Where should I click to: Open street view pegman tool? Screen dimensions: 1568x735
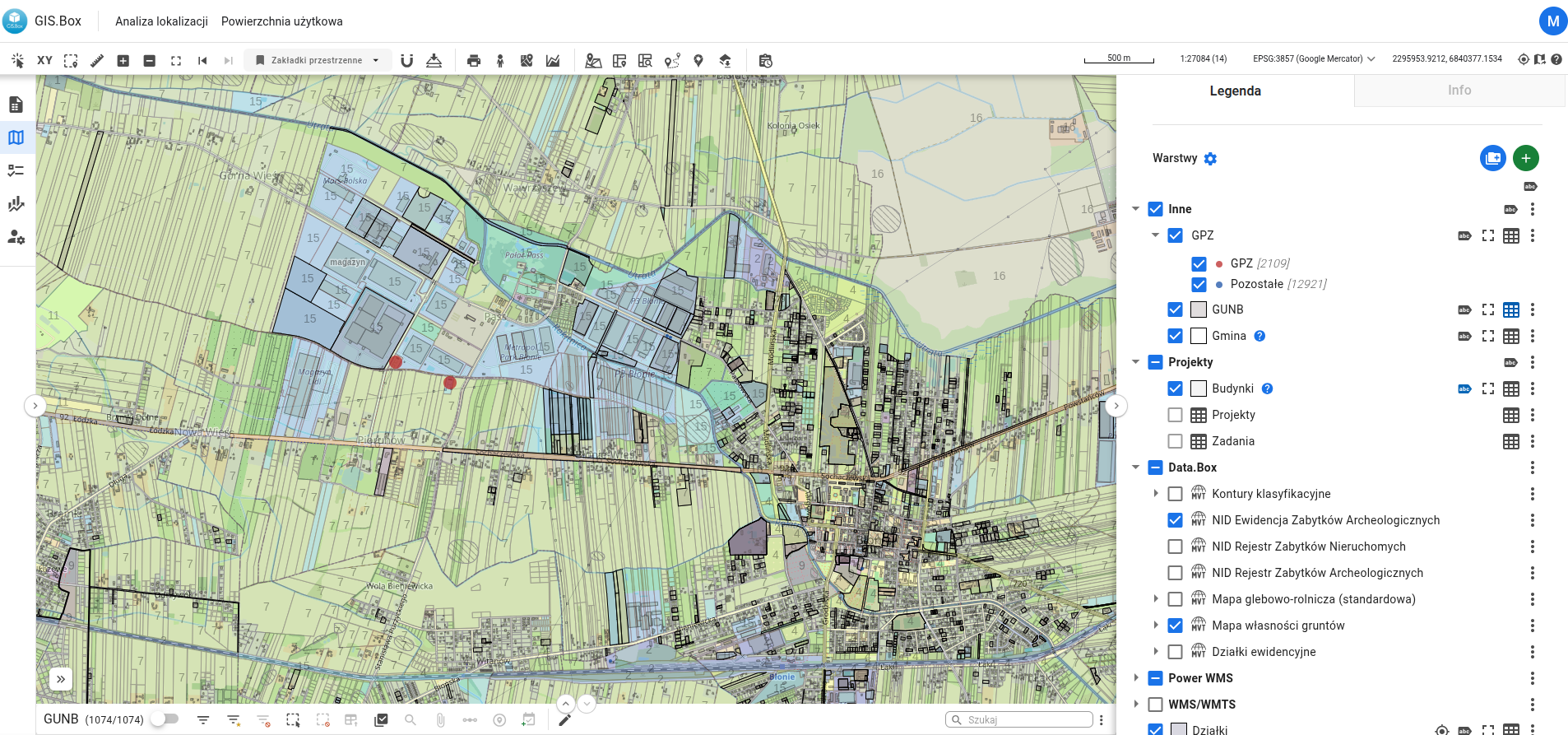pos(500,60)
